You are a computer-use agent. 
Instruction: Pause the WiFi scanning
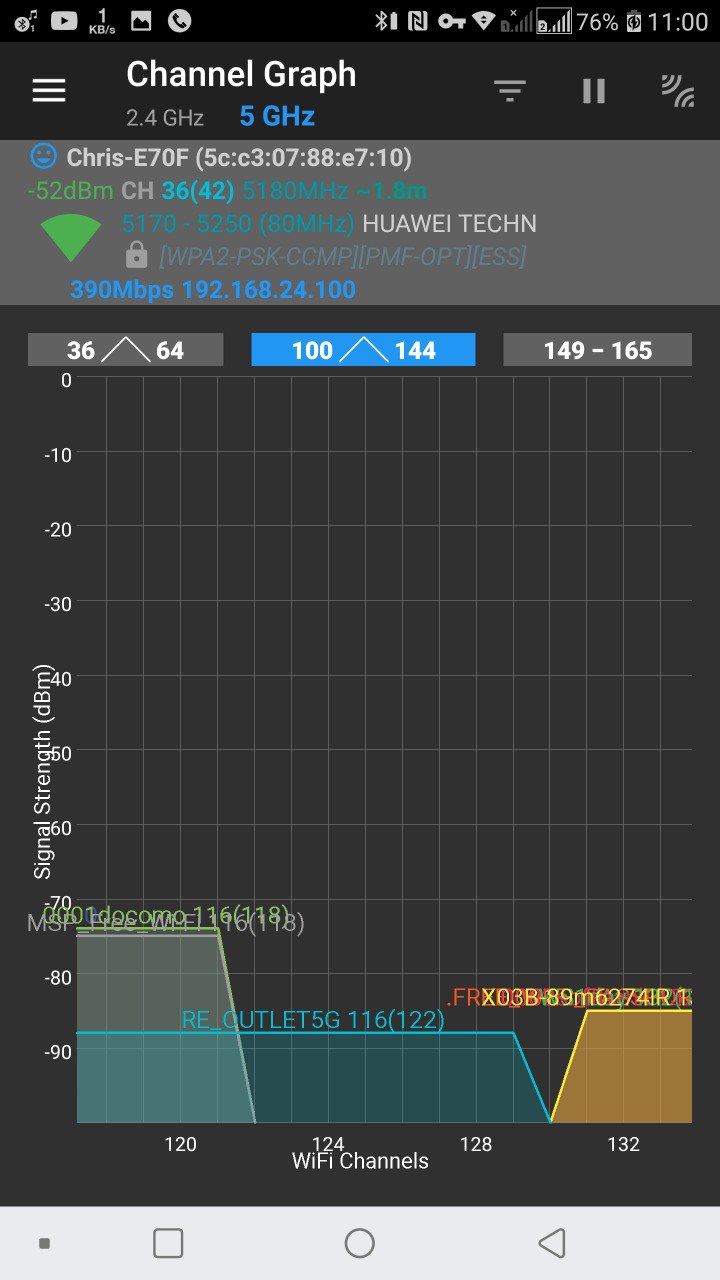594,91
